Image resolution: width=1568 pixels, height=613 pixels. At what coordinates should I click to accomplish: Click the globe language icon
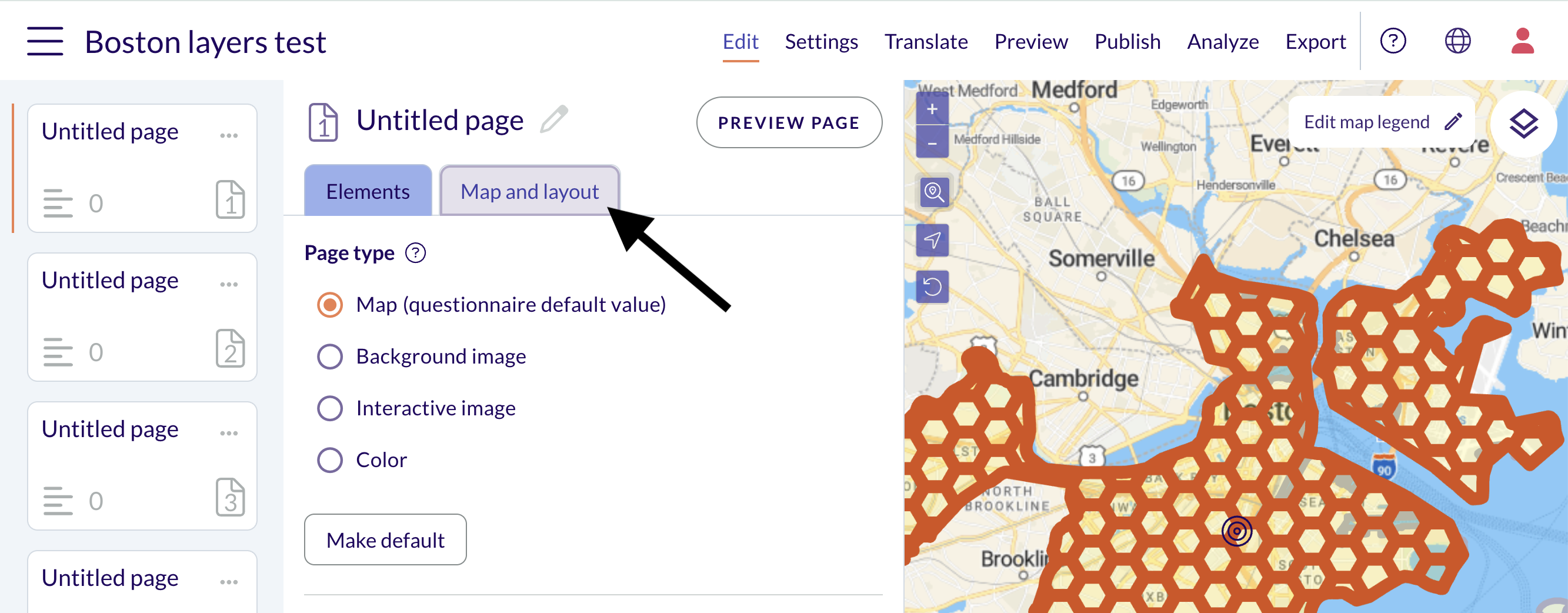(1458, 41)
